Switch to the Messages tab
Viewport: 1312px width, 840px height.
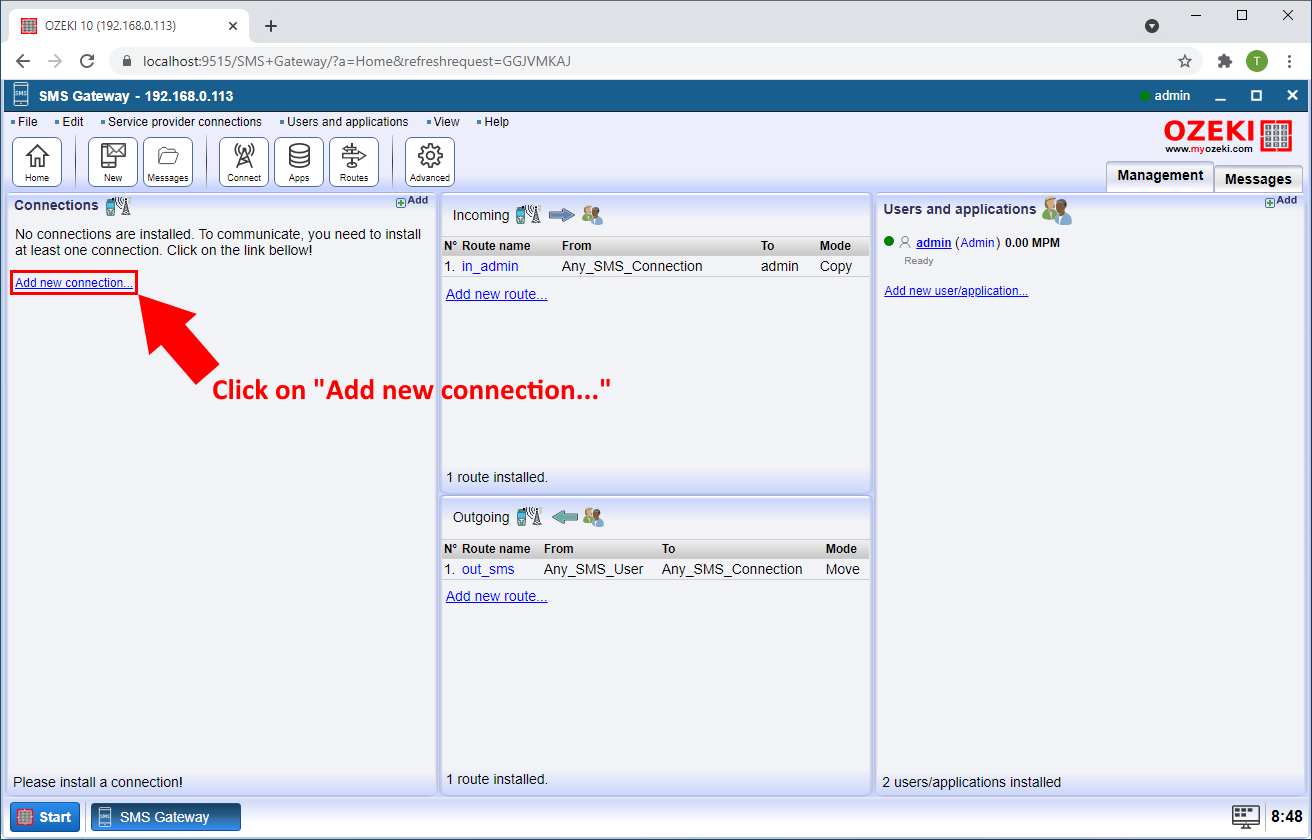1258,179
